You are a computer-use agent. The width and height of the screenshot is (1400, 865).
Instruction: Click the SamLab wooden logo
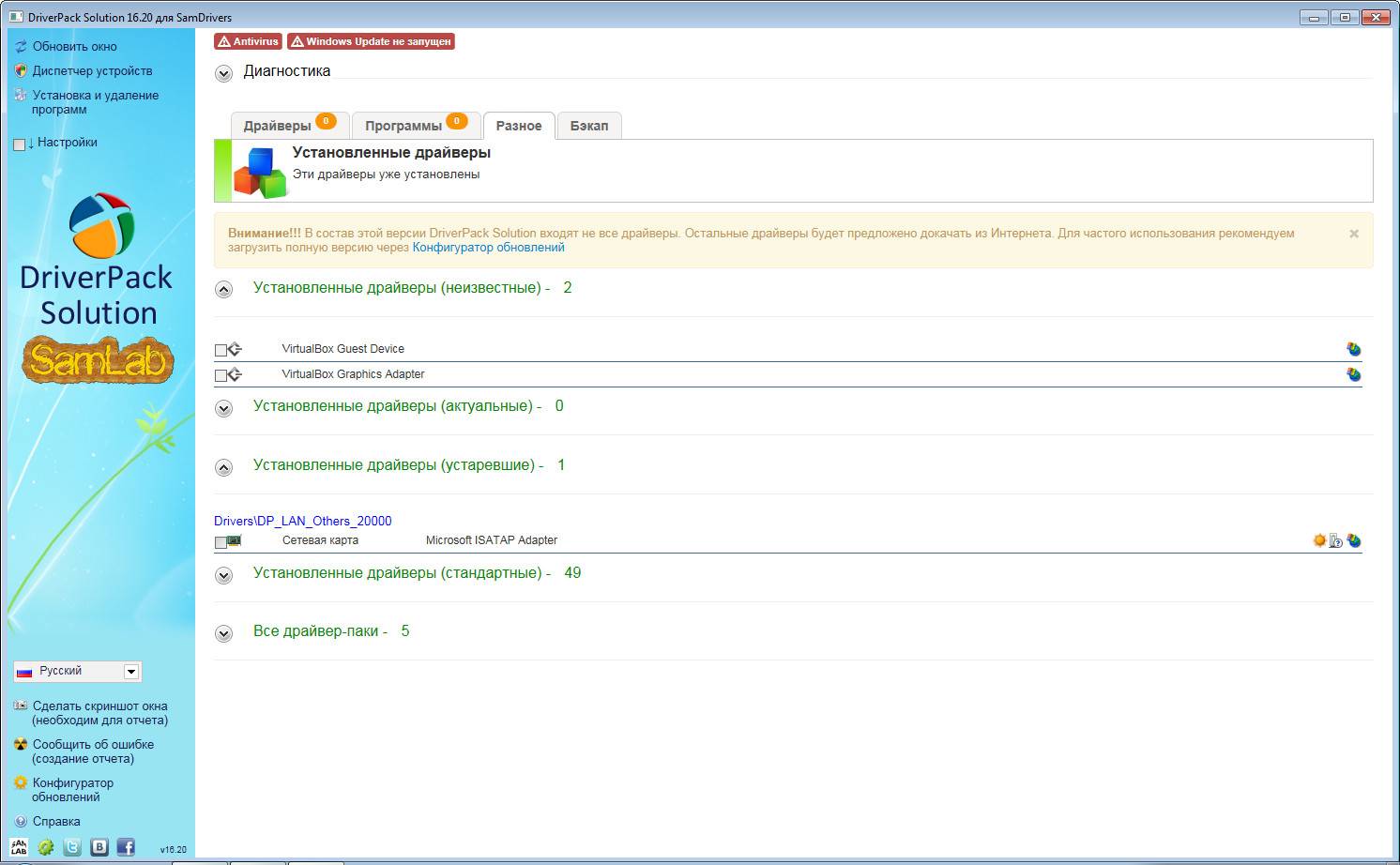point(99,360)
